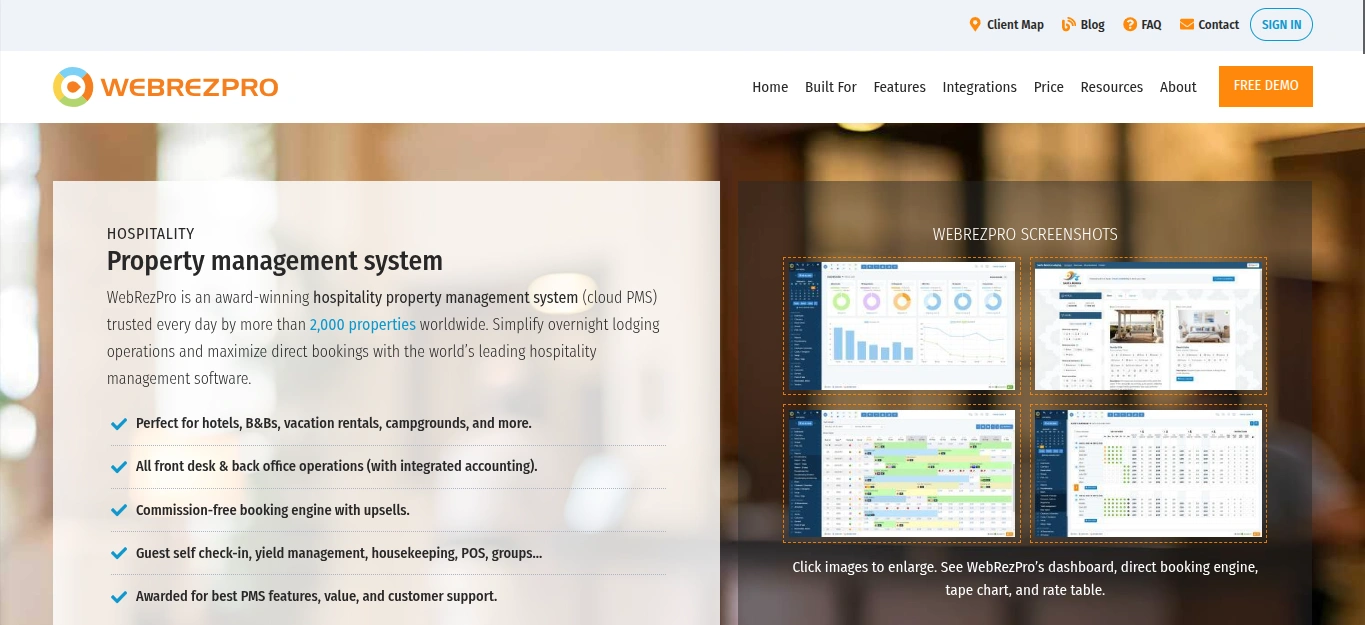Enlarge the tape chart screenshot thumbnail
Screen dimensions: 1365x625
pyautogui.click(x=902, y=474)
